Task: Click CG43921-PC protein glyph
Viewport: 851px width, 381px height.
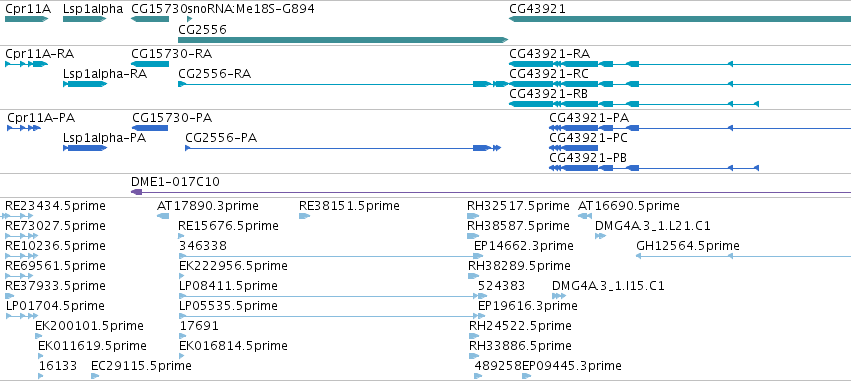Action: coord(574,148)
